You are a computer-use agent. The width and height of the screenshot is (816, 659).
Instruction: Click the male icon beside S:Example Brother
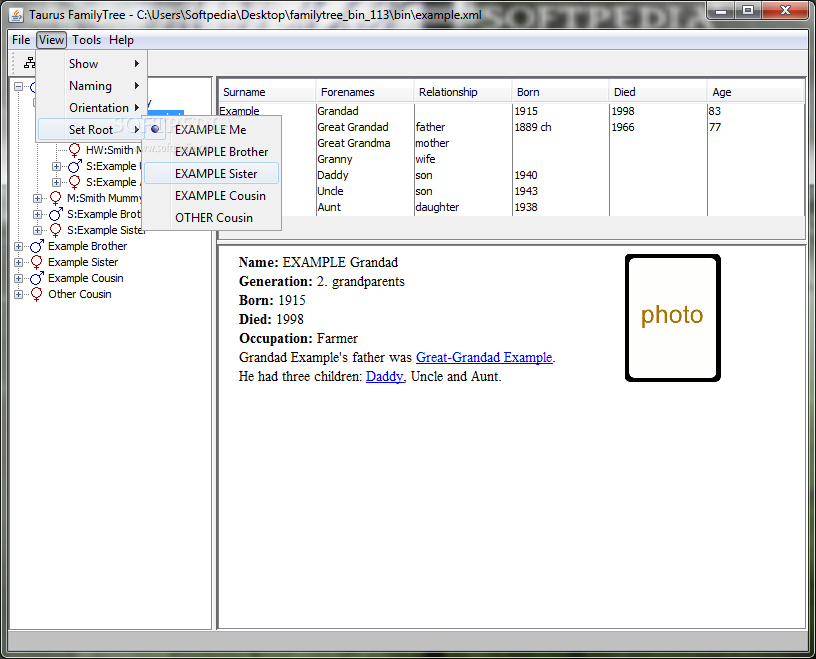click(56, 214)
